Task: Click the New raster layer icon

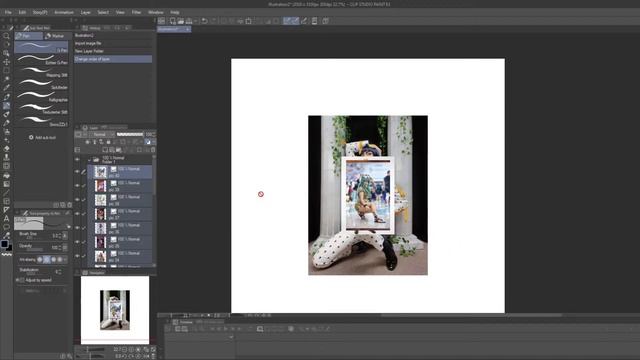Action: tap(105, 150)
